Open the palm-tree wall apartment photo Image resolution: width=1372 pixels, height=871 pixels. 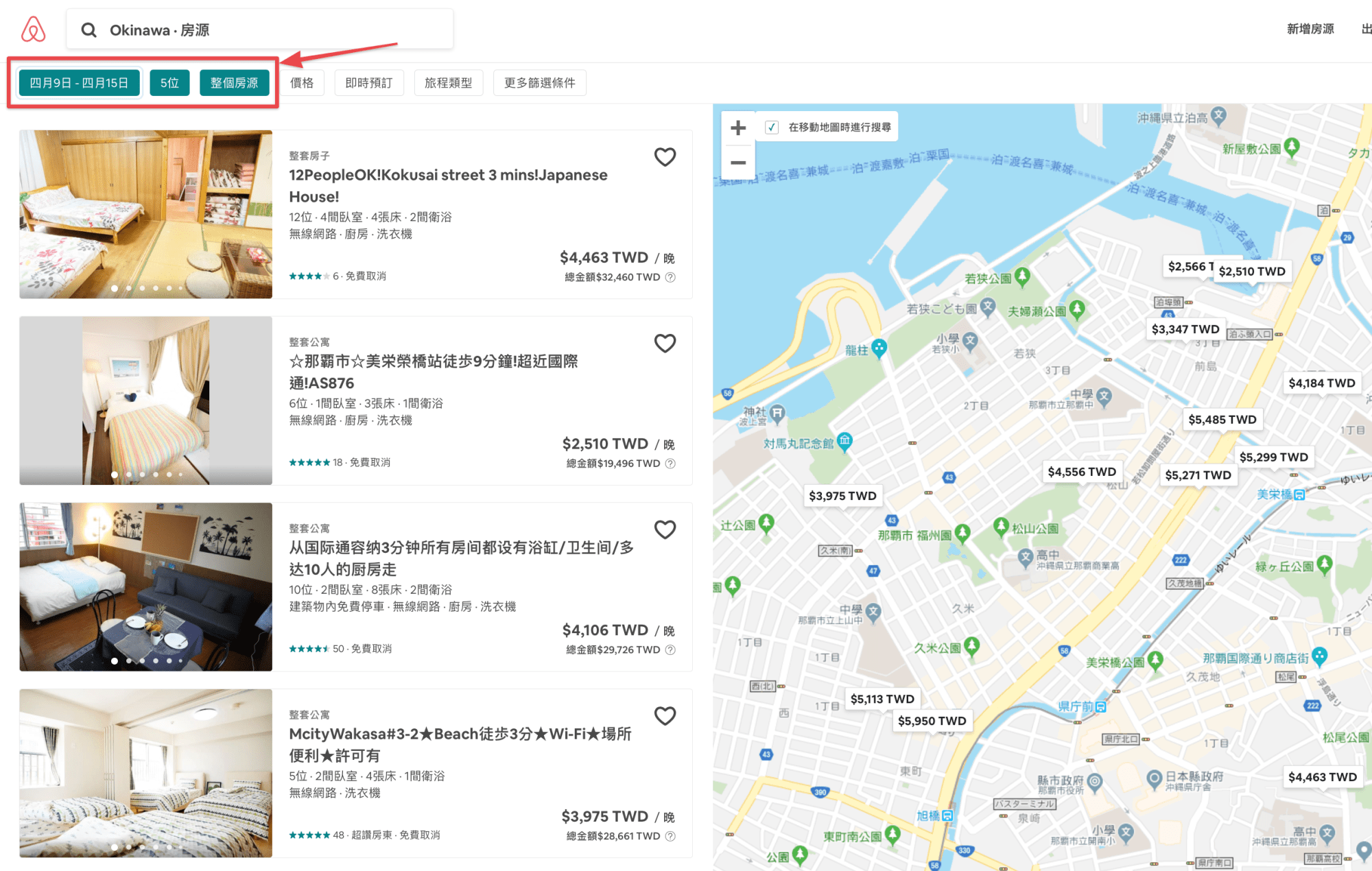pyautogui.click(x=145, y=587)
